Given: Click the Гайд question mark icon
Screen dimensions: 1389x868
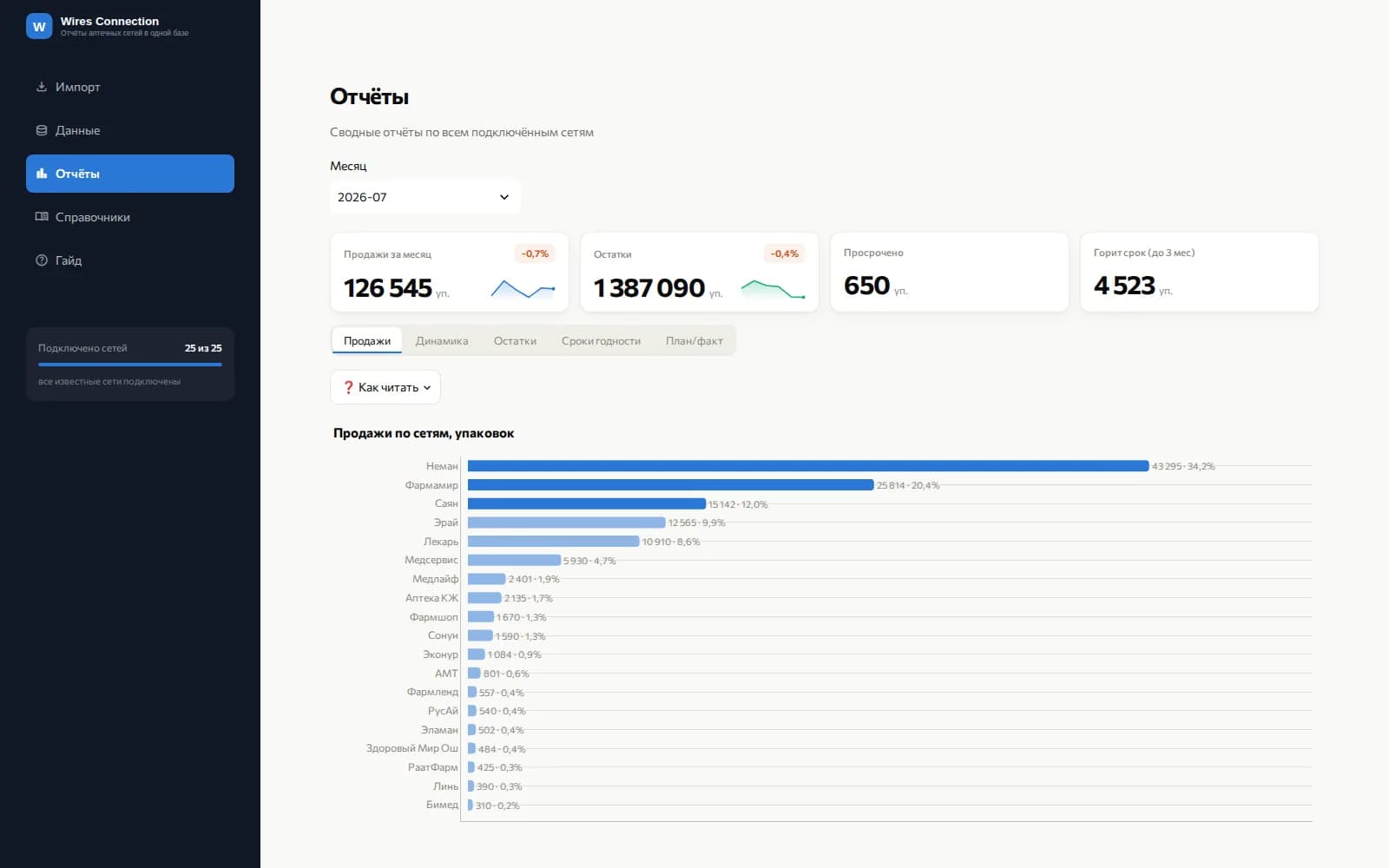Looking at the screenshot, I should [x=41, y=260].
